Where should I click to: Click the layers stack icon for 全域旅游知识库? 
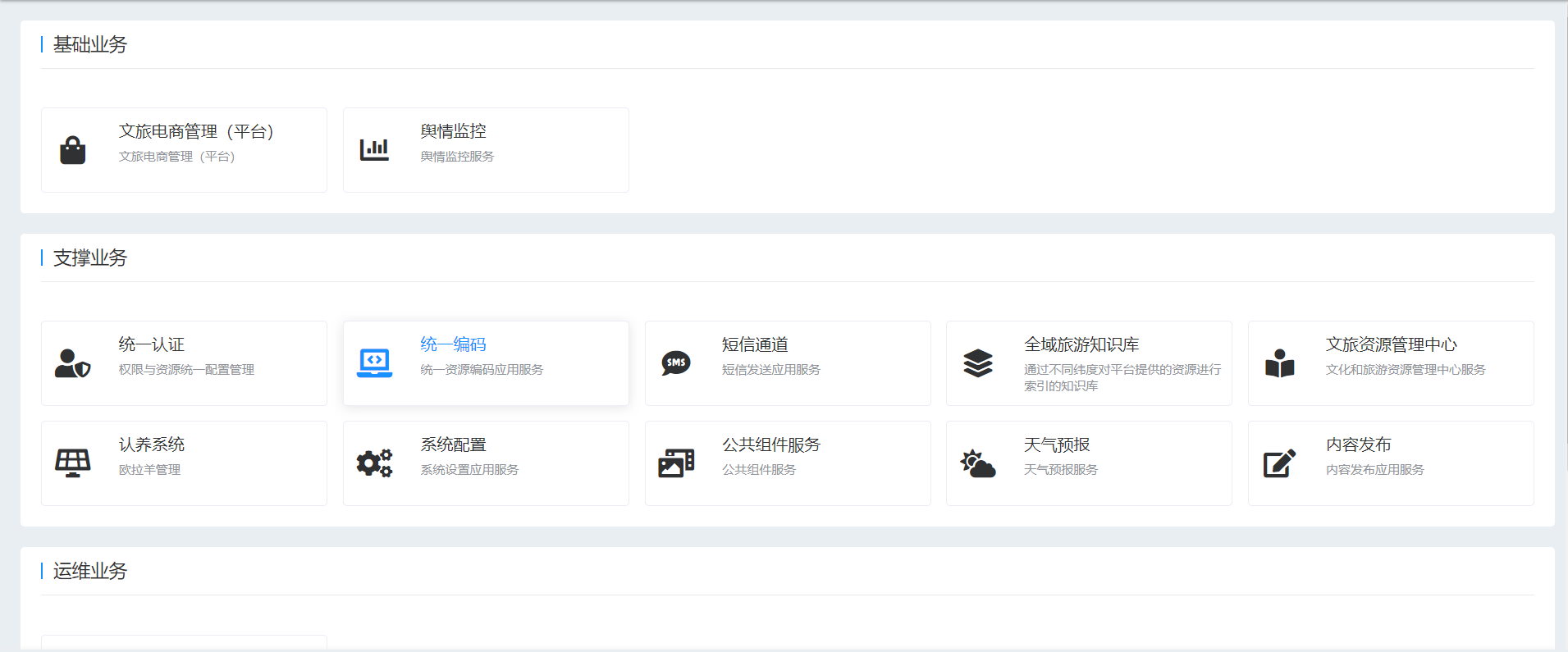[x=978, y=363]
